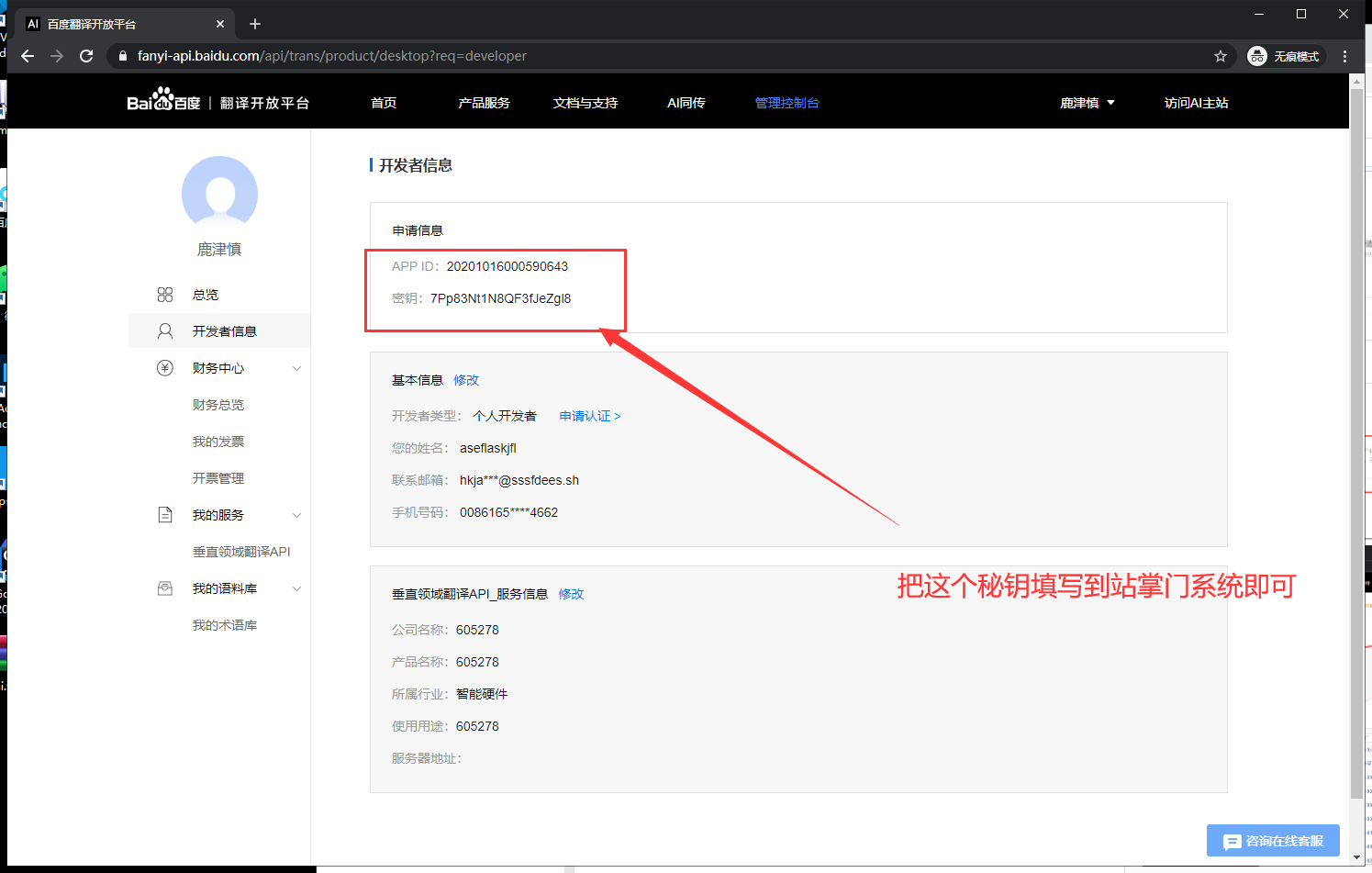Open 文档与支持 navigation item
1372x873 pixels.
[586, 103]
